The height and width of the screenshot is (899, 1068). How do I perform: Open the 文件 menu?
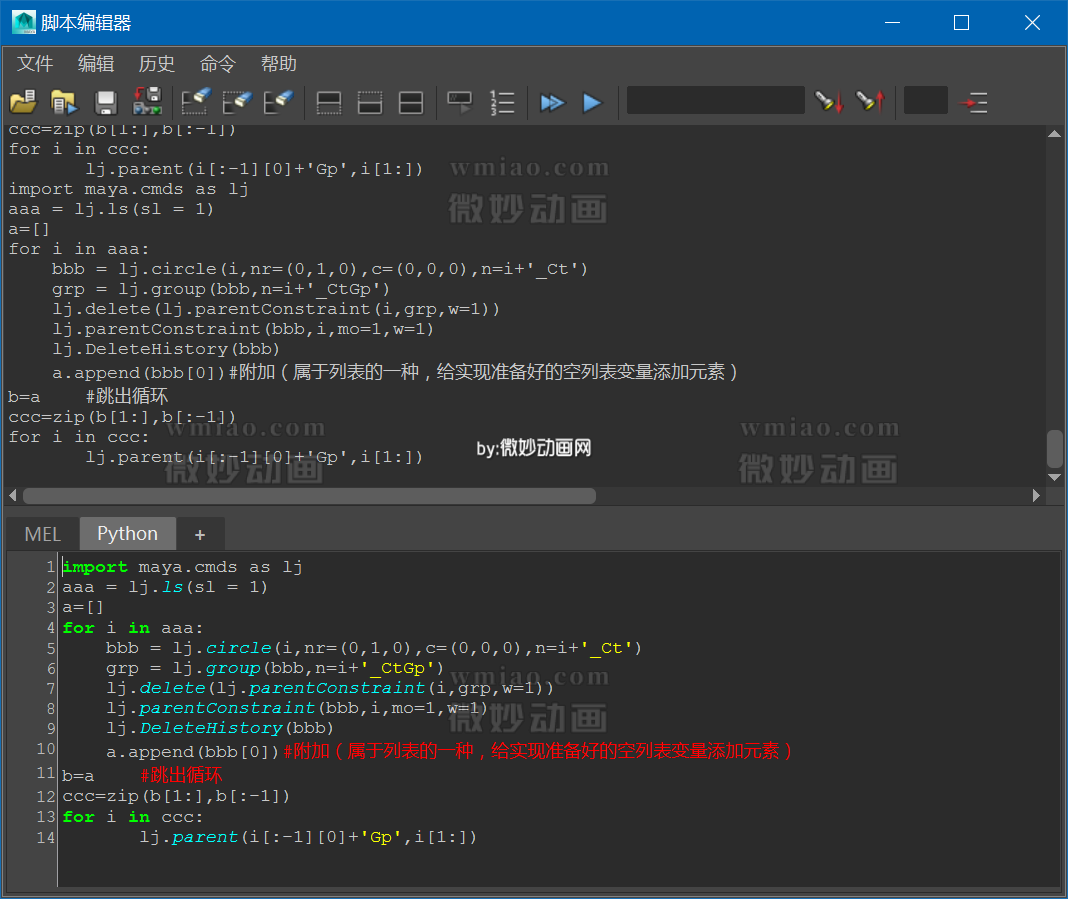coord(35,64)
